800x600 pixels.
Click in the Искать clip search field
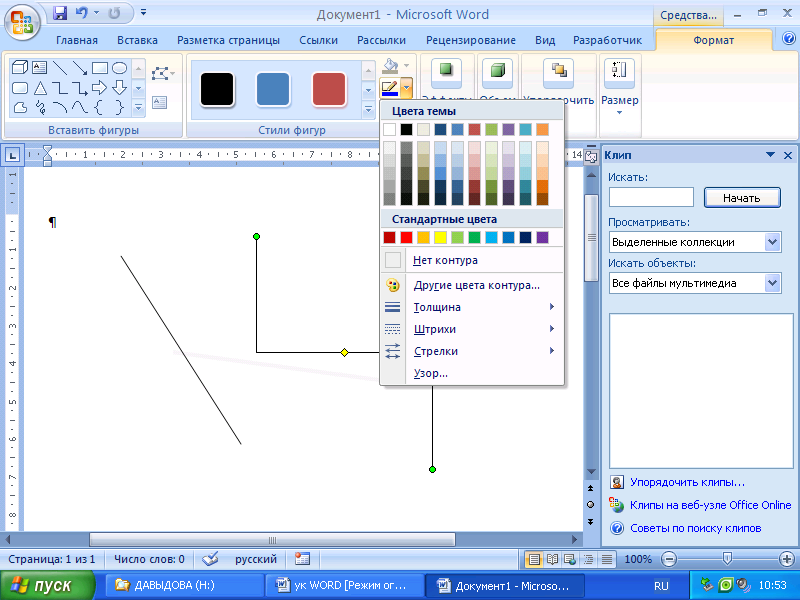click(x=651, y=197)
